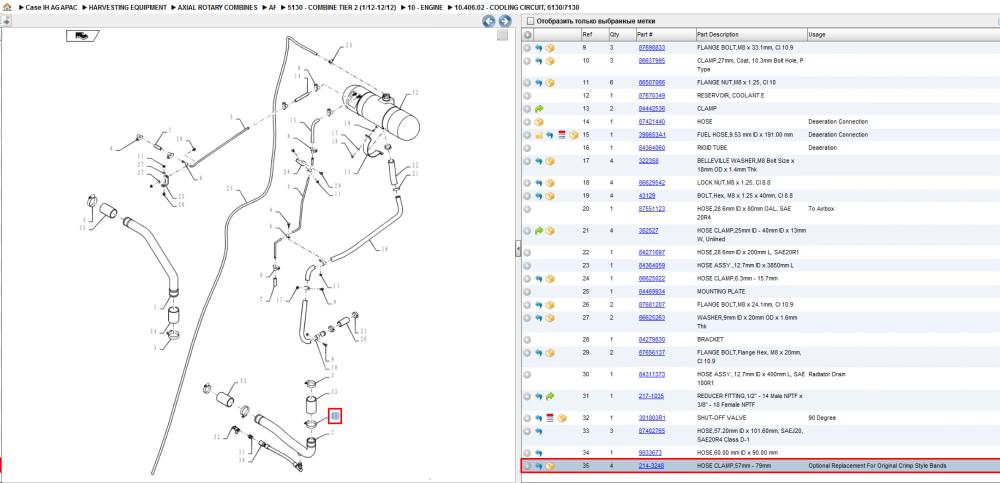Click green arrow icon for Ref 13 clamp
The height and width of the screenshot is (483, 1000).
click(538, 108)
